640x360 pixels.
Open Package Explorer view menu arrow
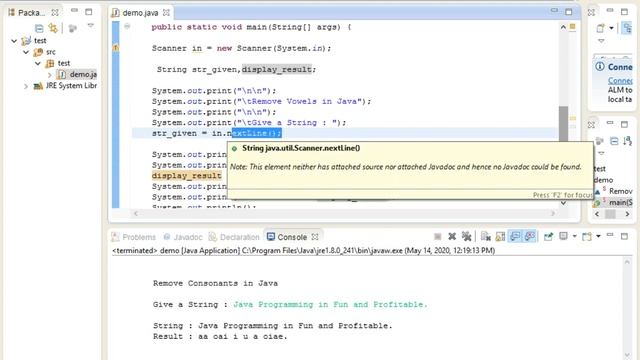(x=91, y=26)
